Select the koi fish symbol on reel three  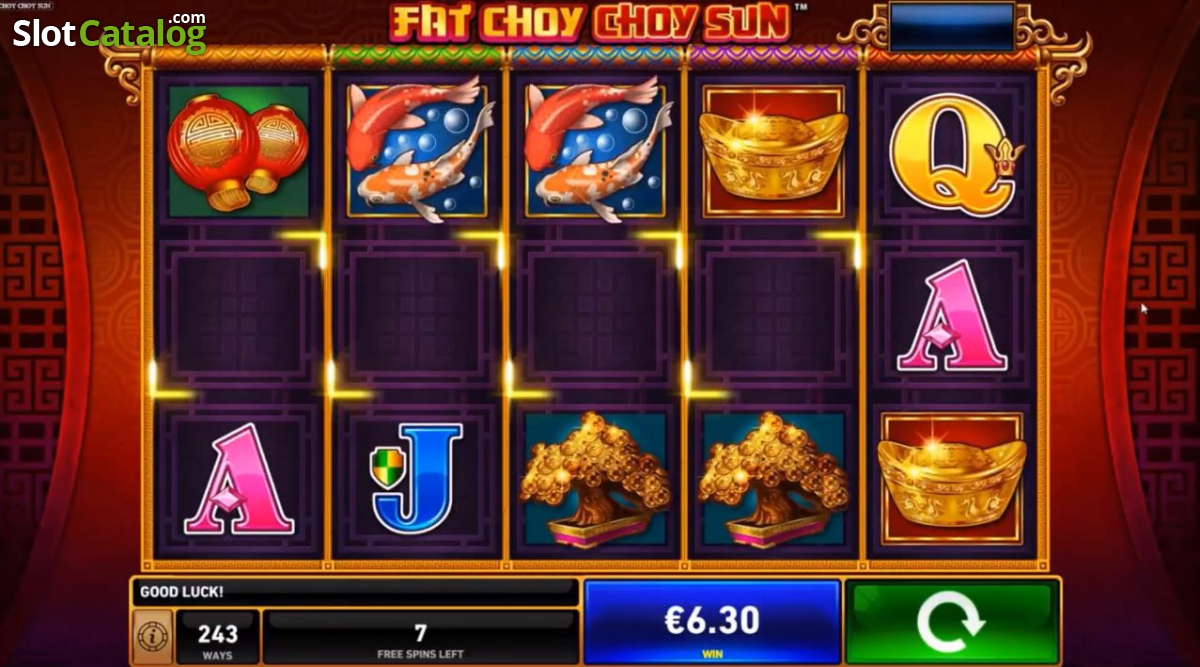(x=596, y=151)
